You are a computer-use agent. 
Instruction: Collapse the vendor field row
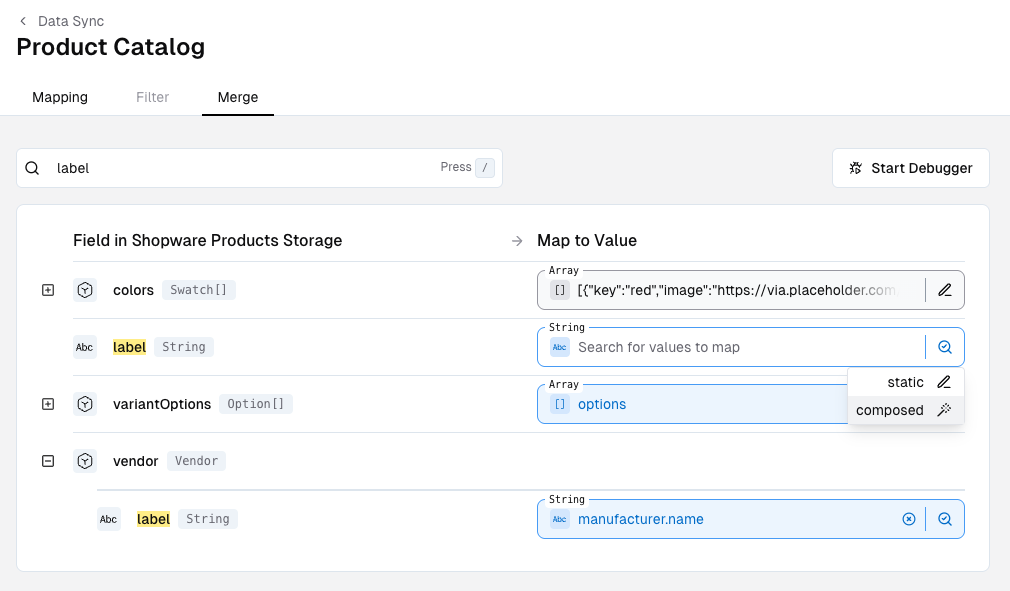point(47,461)
